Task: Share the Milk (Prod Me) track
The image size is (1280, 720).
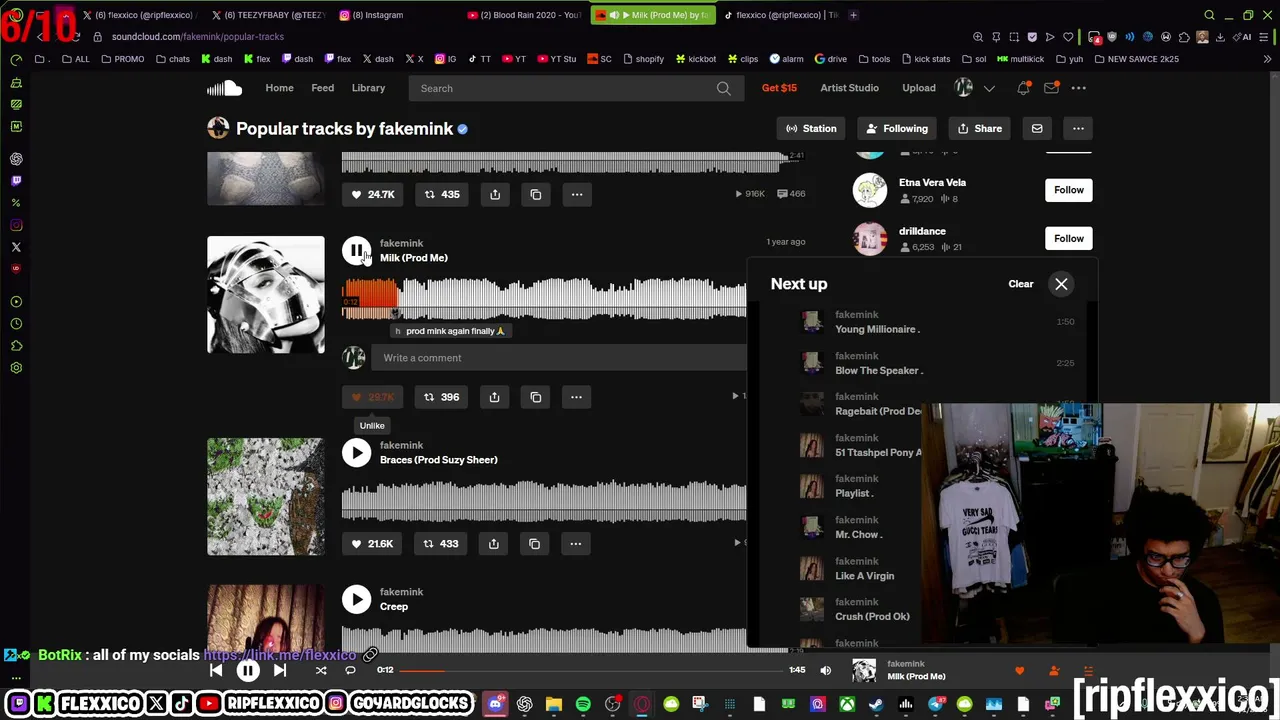Action: [494, 397]
